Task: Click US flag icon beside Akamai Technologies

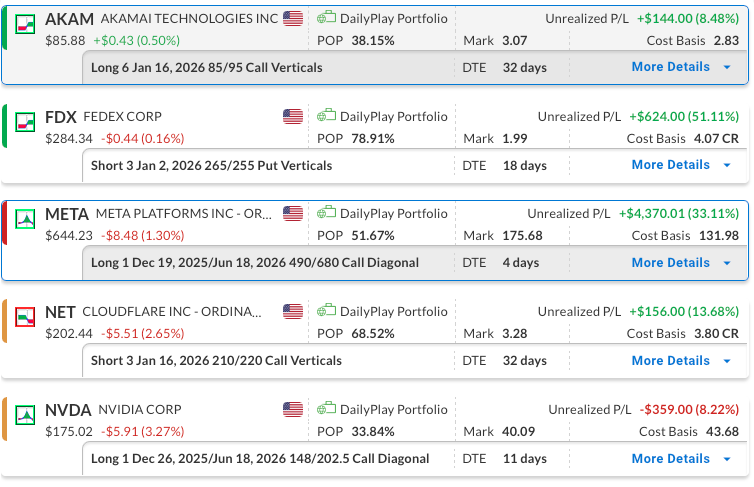Action: click(293, 19)
